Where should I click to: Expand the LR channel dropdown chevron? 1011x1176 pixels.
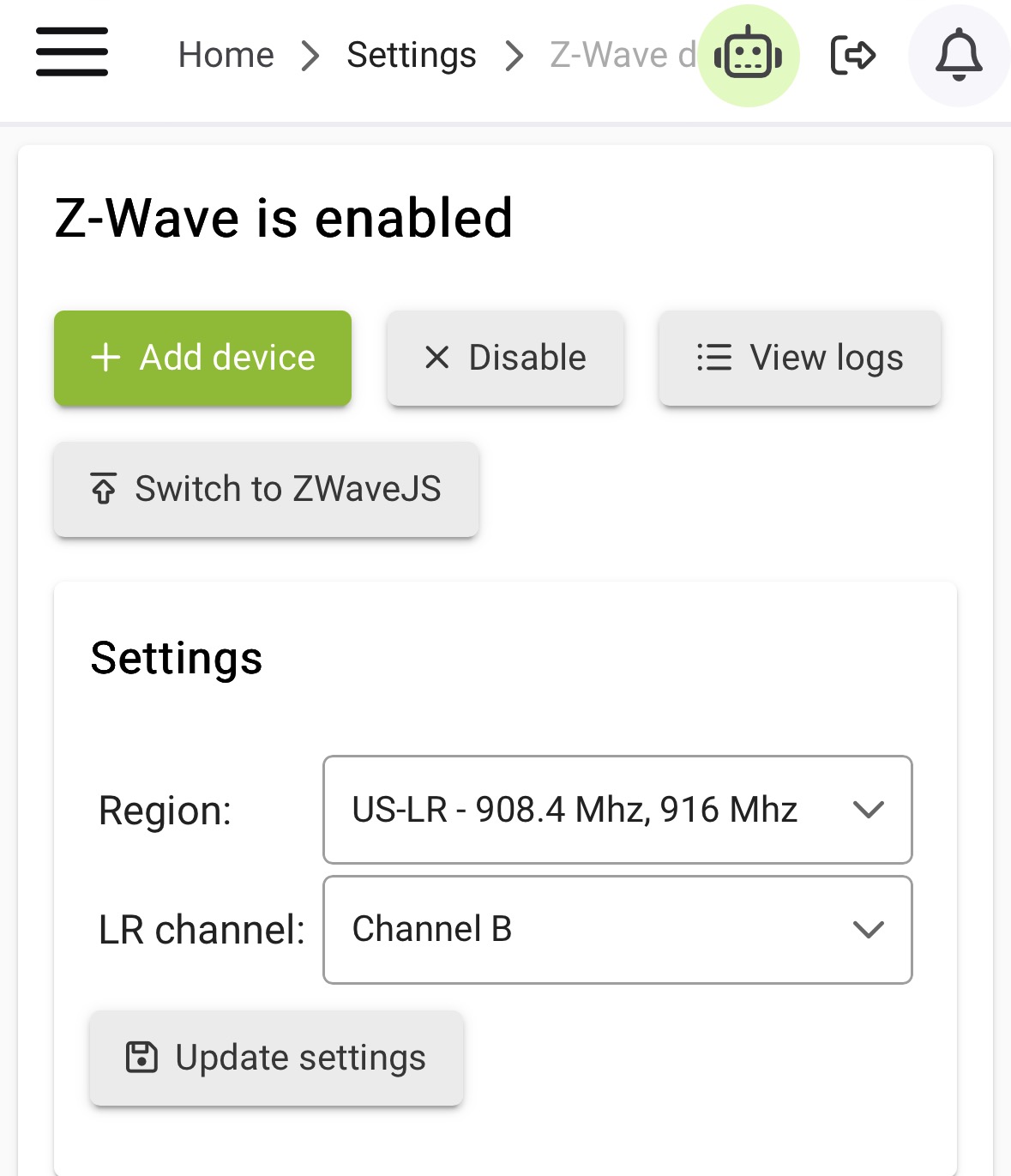(869, 930)
